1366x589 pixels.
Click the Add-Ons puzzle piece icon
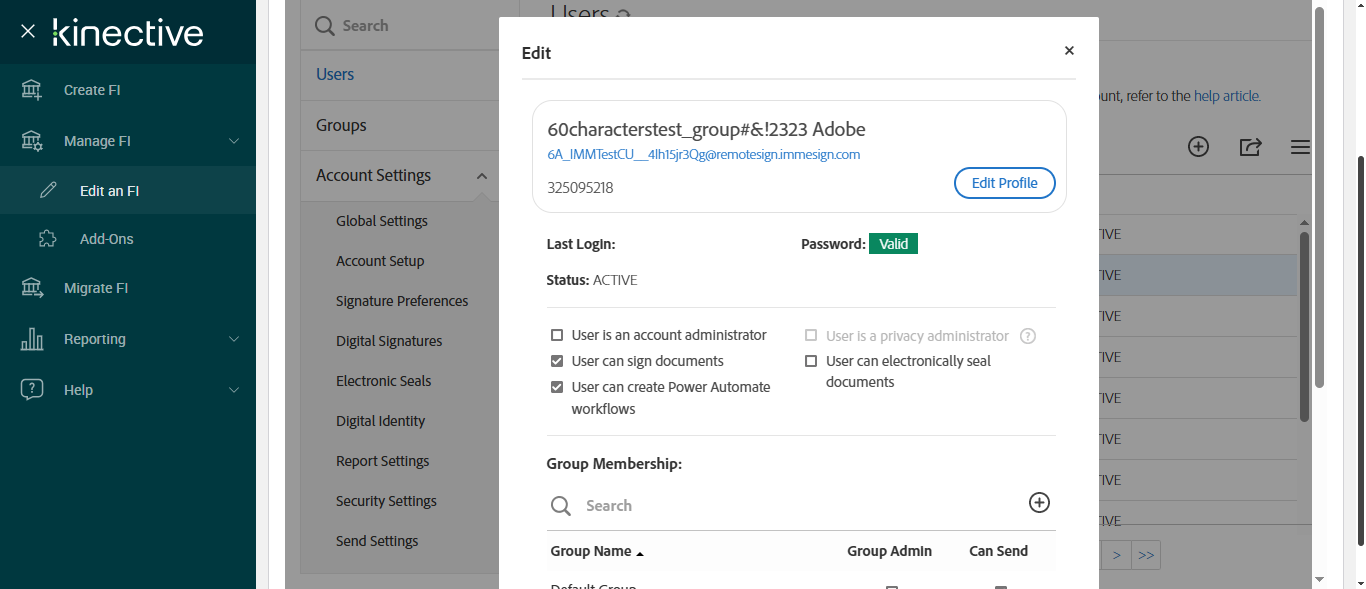pyautogui.click(x=48, y=239)
